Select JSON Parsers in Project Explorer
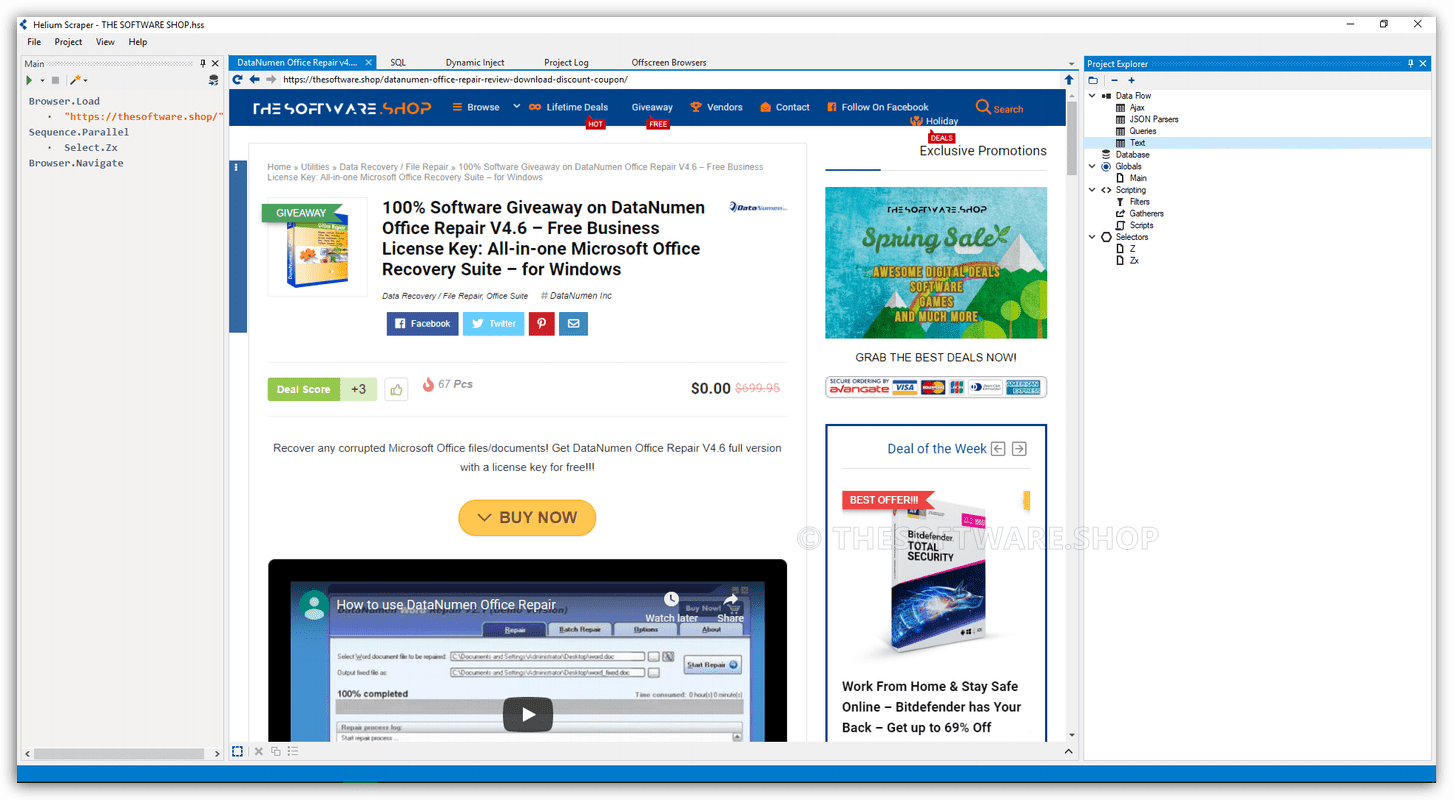Screen dimensions: 1454x800 1153,119
